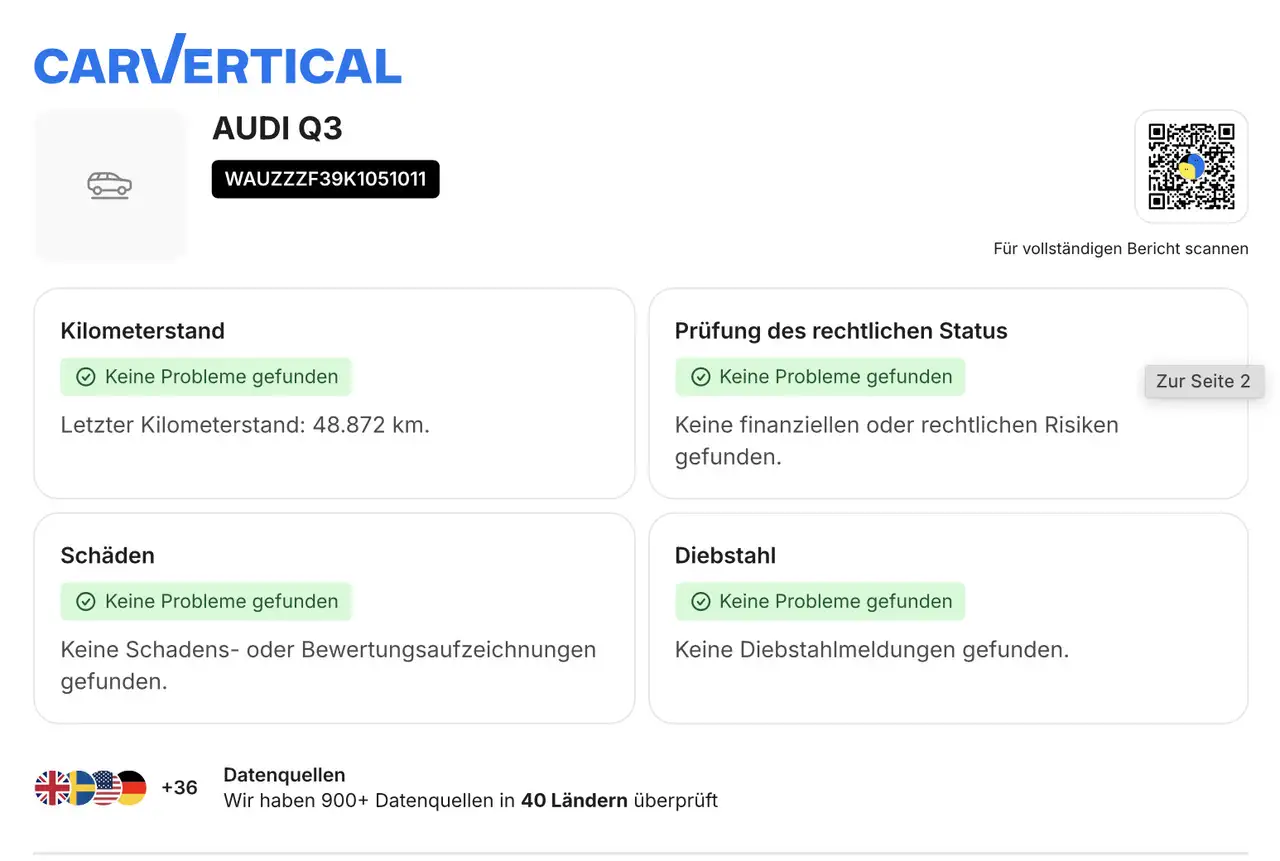
Task: Select the VIN badge WAUZZZF39K1051011
Action: (x=325, y=180)
